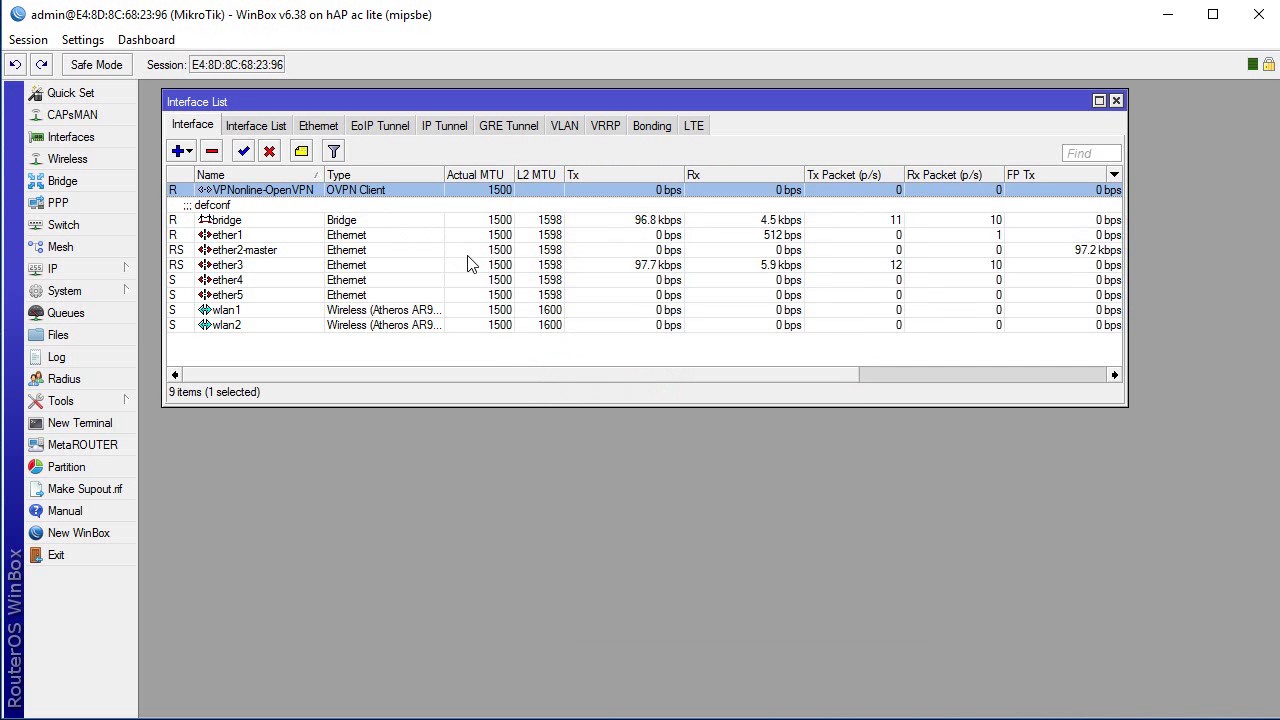Expand the IP submenu
Viewport: 1280px width, 720px height.
tap(80, 269)
